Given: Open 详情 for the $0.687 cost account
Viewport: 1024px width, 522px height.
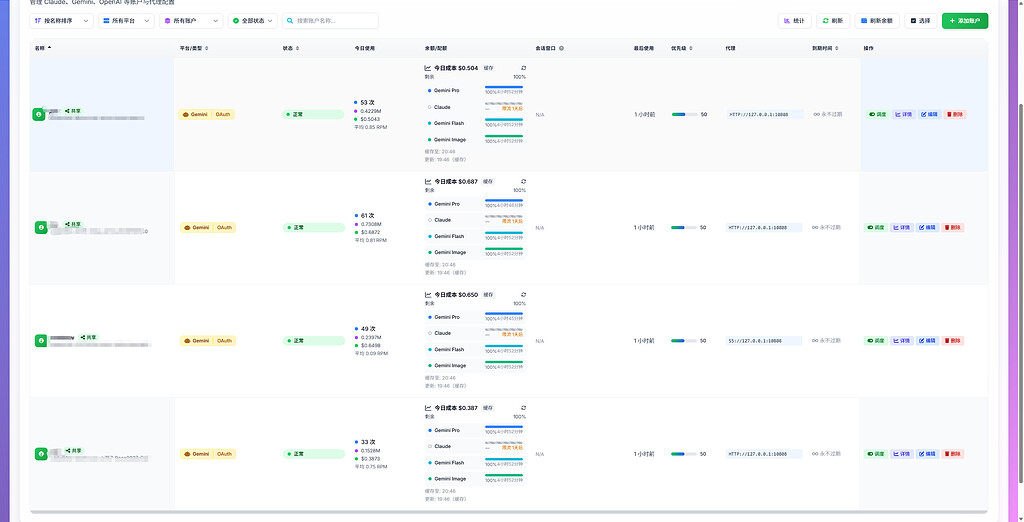Looking at the screenshot, I should tap(902, 227).
